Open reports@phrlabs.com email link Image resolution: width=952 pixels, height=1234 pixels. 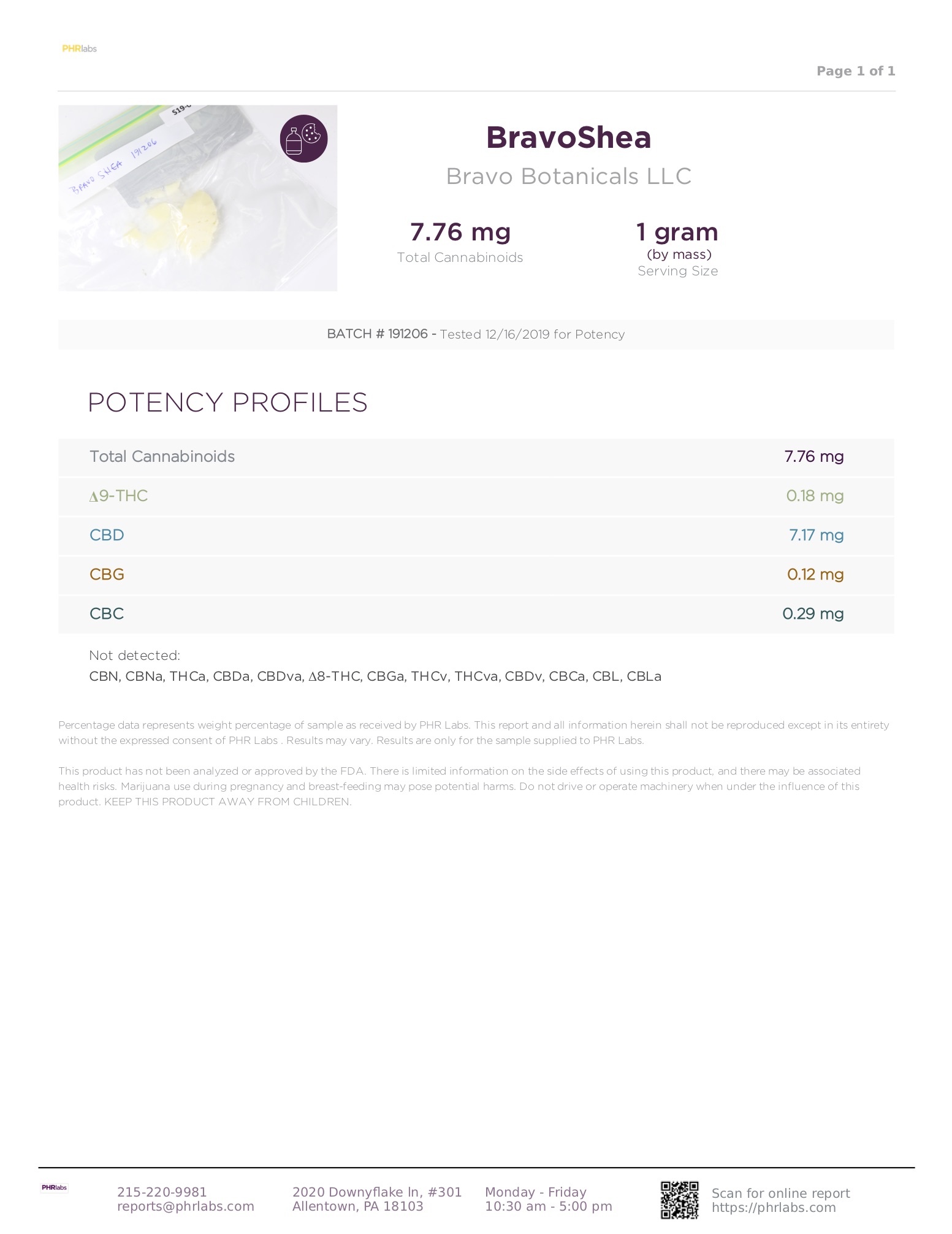(185, 1206)
